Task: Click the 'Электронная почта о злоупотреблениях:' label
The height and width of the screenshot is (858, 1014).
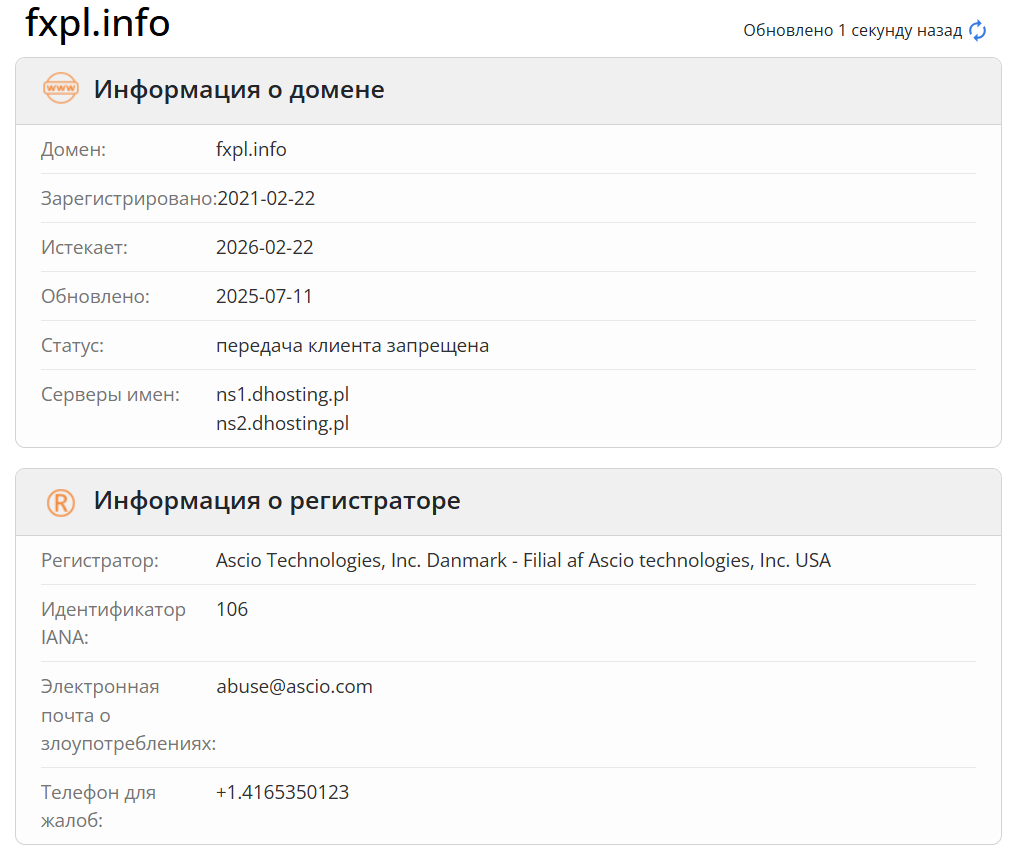Action: [128, 715]
